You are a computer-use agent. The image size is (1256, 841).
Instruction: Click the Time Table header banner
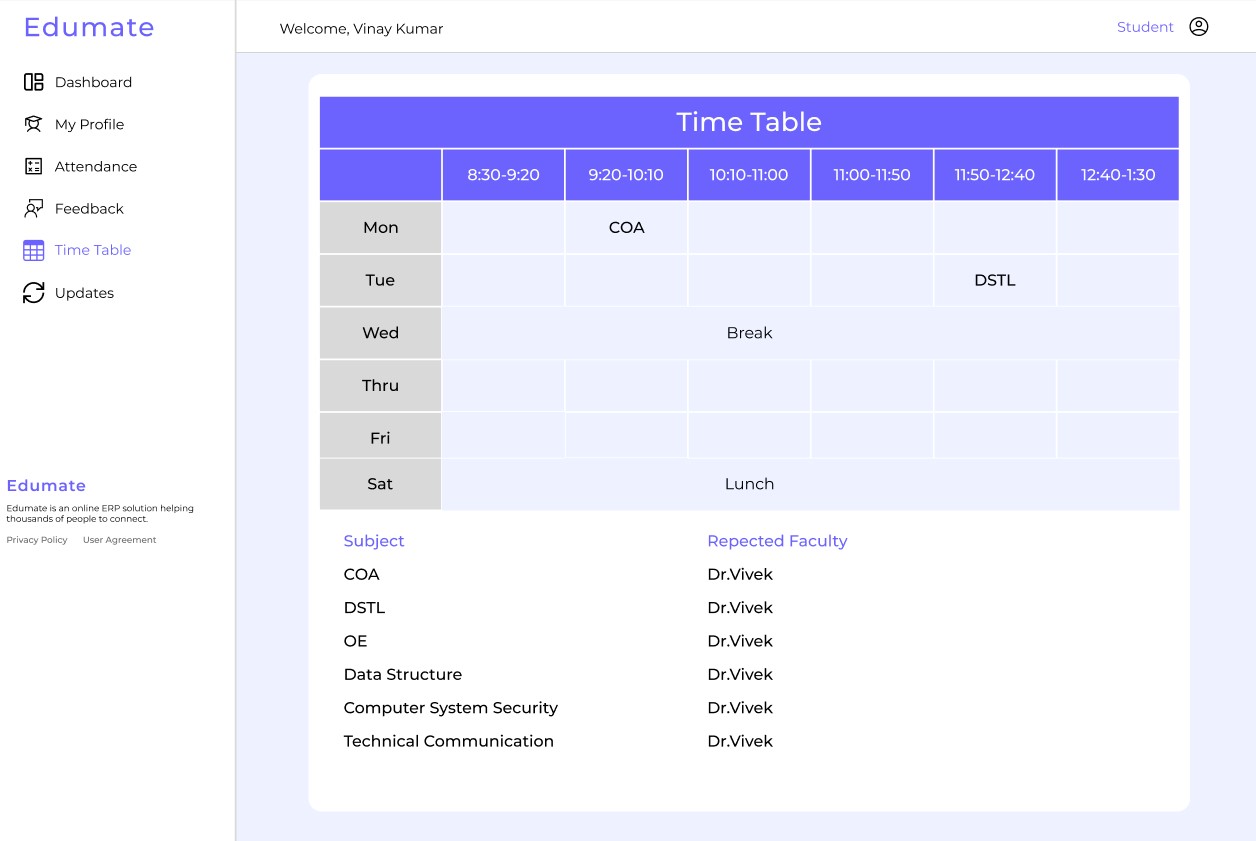[749, 122]
